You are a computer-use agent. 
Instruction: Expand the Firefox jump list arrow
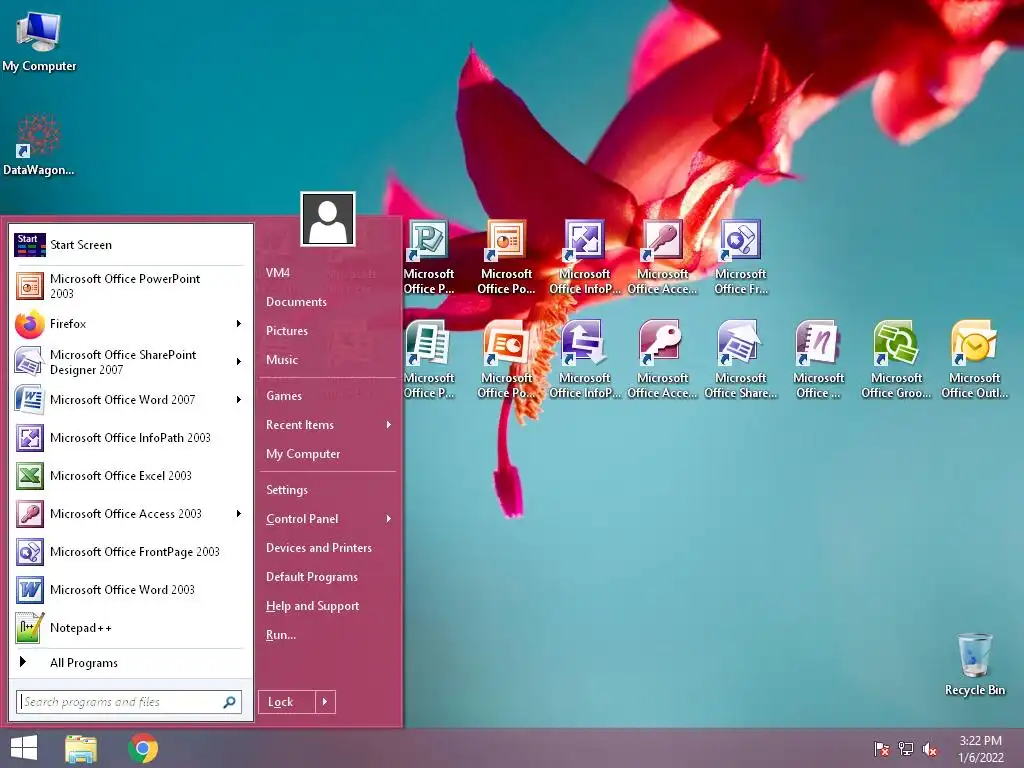coord(239,324)
